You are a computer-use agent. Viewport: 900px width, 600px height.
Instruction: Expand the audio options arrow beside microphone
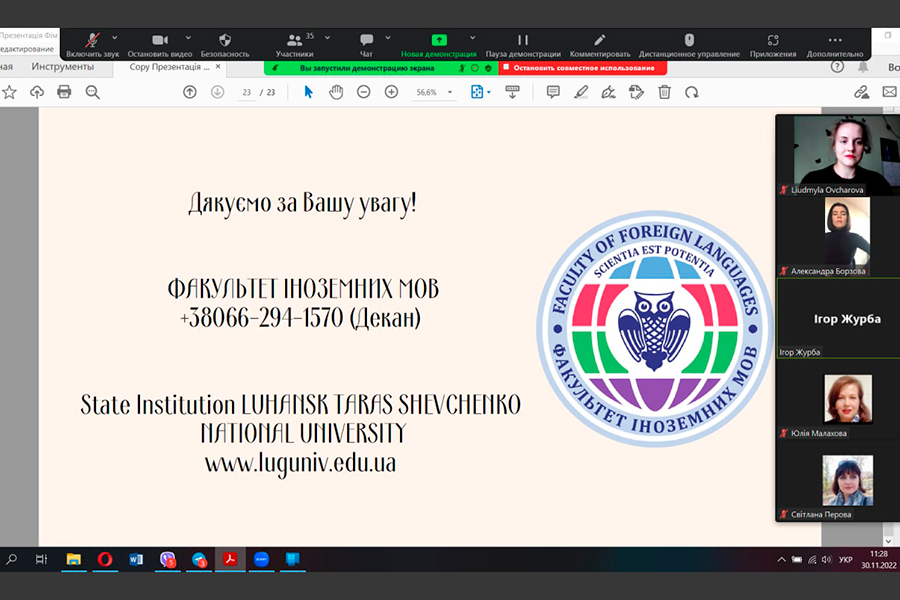point(114,38)
